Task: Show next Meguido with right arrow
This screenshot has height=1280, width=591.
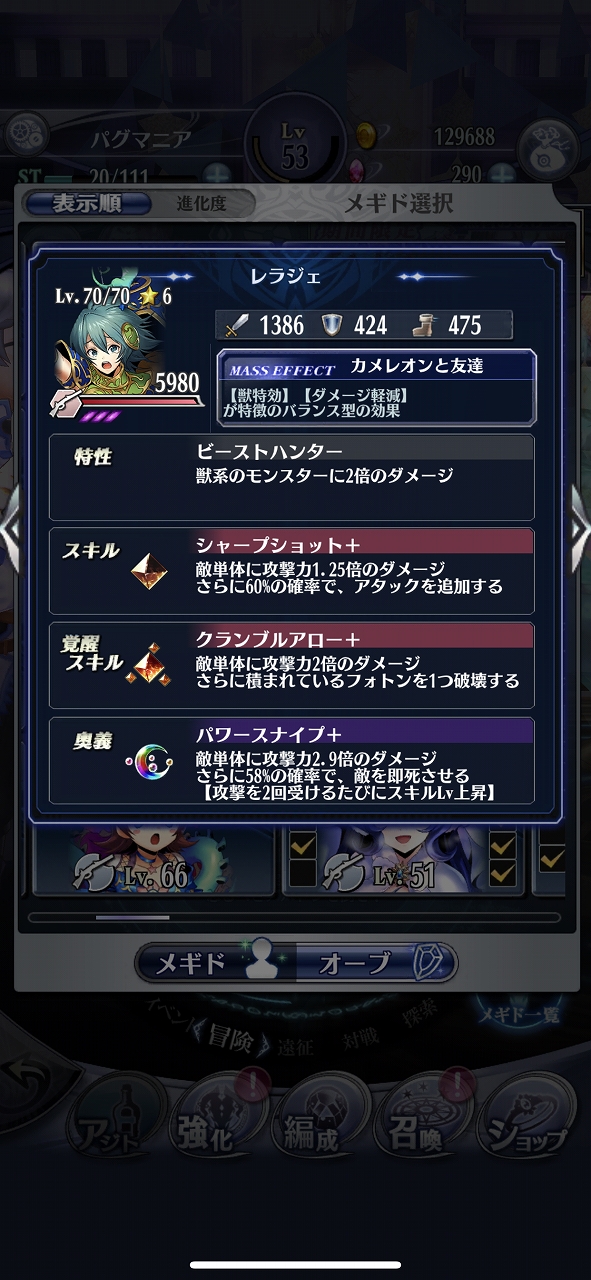Action: point(579,530)
